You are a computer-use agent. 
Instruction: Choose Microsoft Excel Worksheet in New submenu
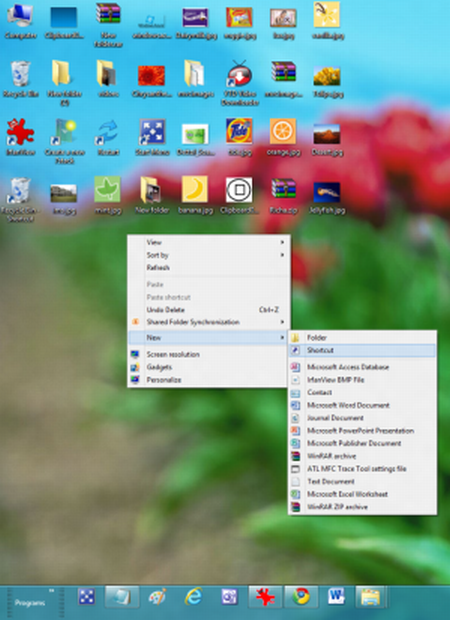[362, 494]
